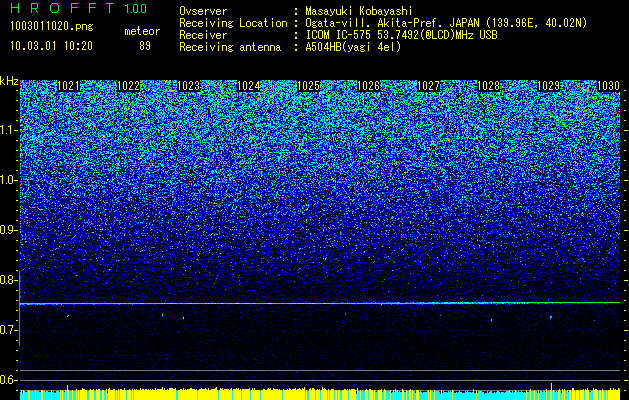The width and height of the screenshot is (629, 400).
Task: Click the observer name Masayuki Kobayashi
Action: coord(359,11)
